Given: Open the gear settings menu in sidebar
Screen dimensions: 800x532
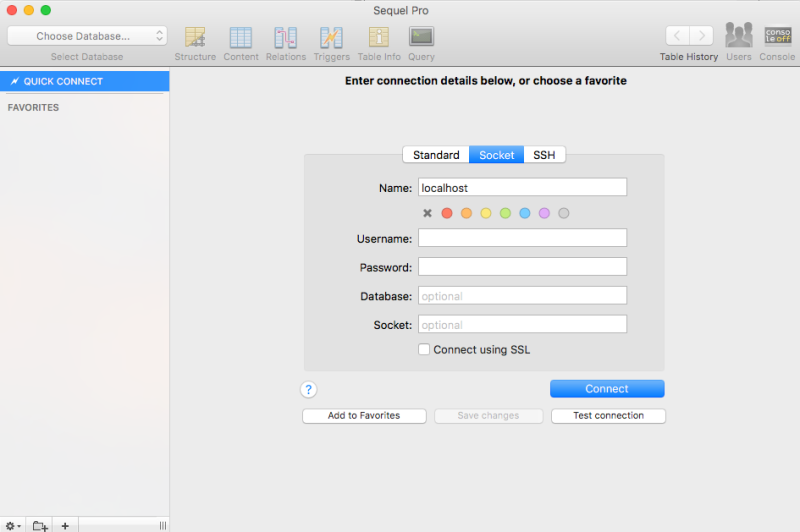Looking at the screenshot, I should tap(13, 525).
